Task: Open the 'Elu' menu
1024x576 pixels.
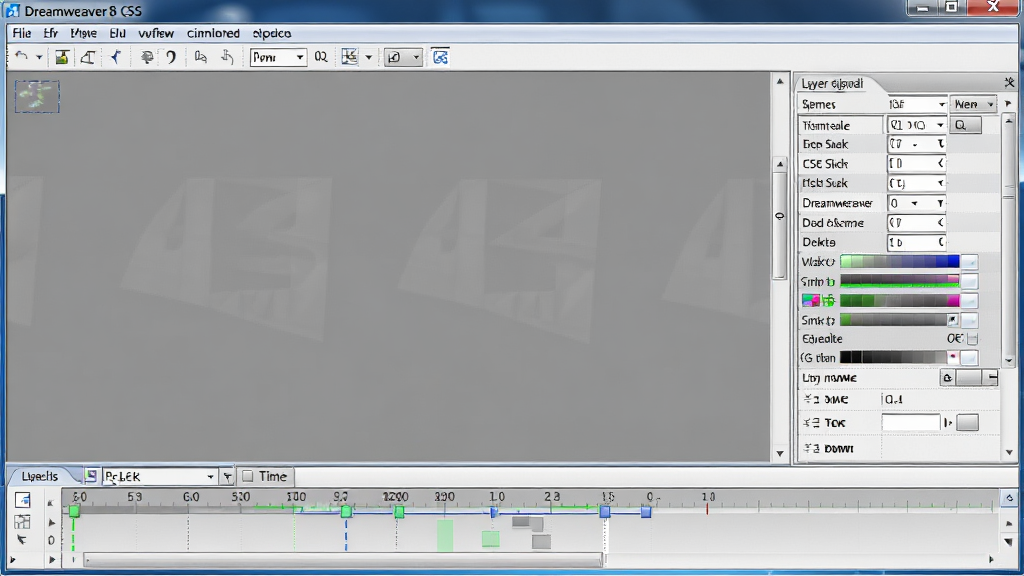Action: point(118,33)
